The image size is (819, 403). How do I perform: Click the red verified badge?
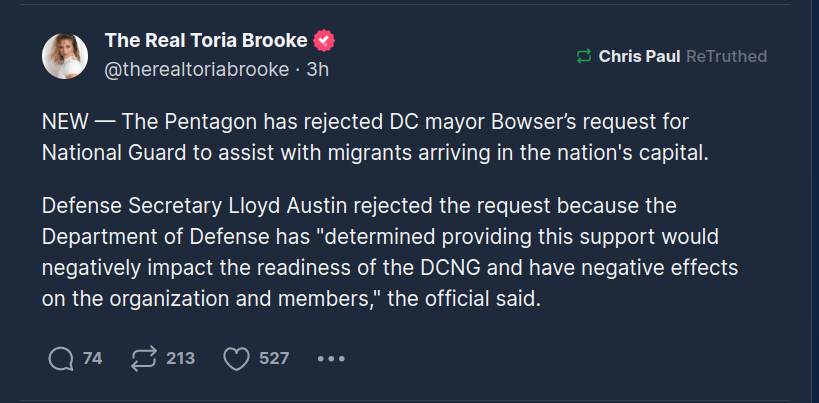tap(324, 41)
